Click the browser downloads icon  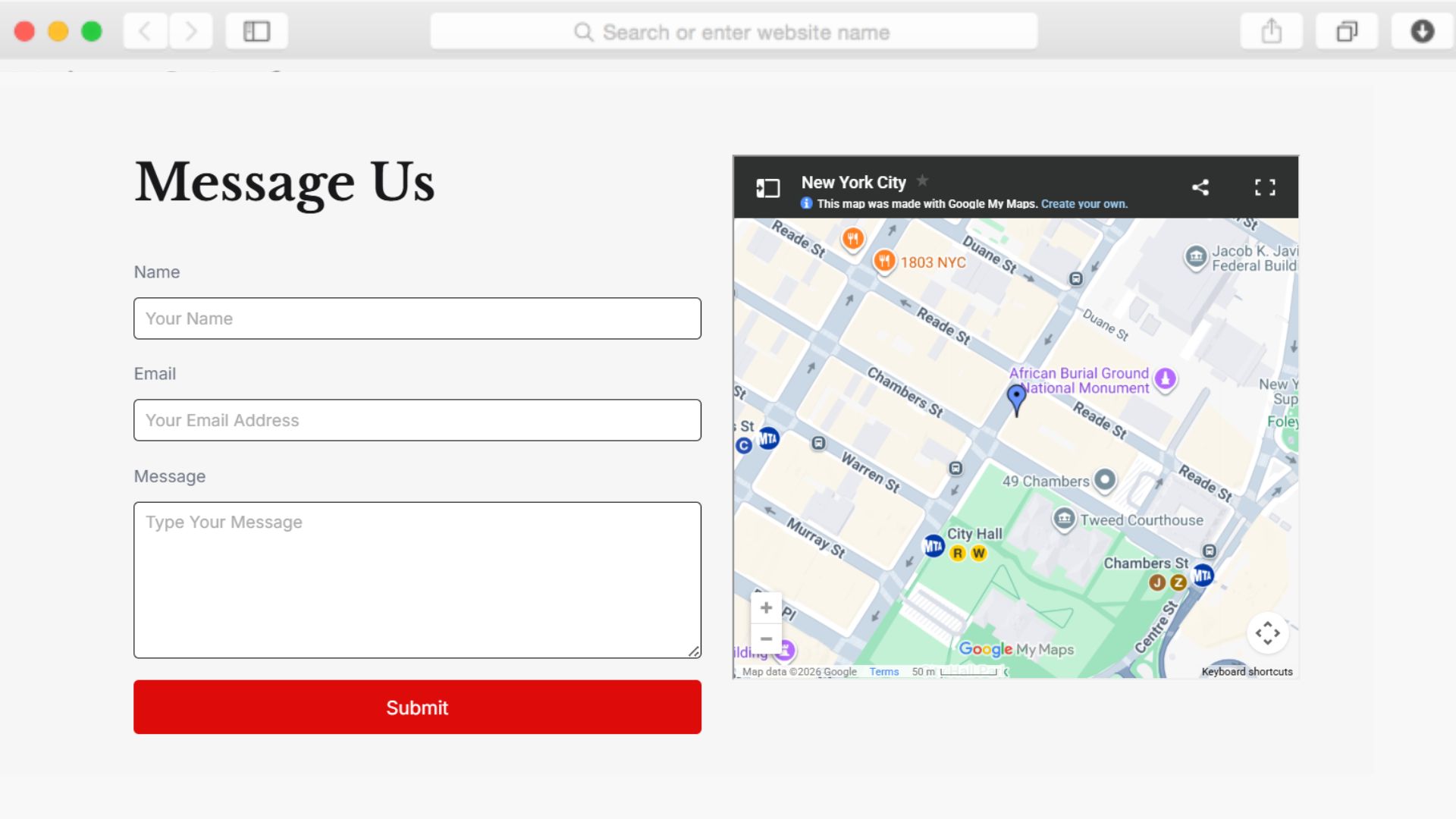coord(1422,31)
